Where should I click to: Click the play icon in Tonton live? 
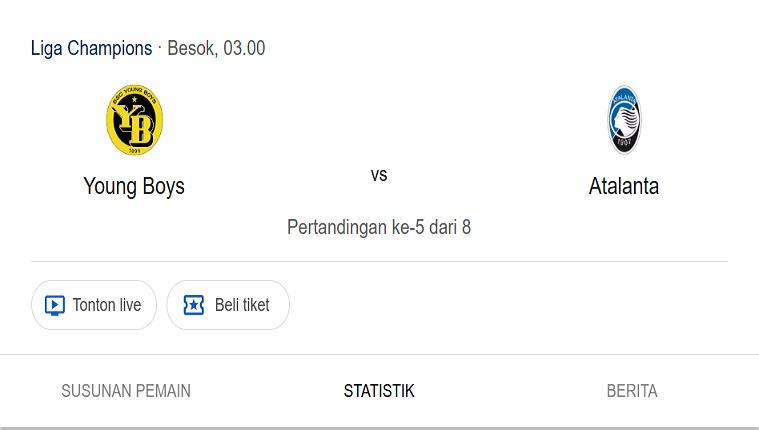55,305
